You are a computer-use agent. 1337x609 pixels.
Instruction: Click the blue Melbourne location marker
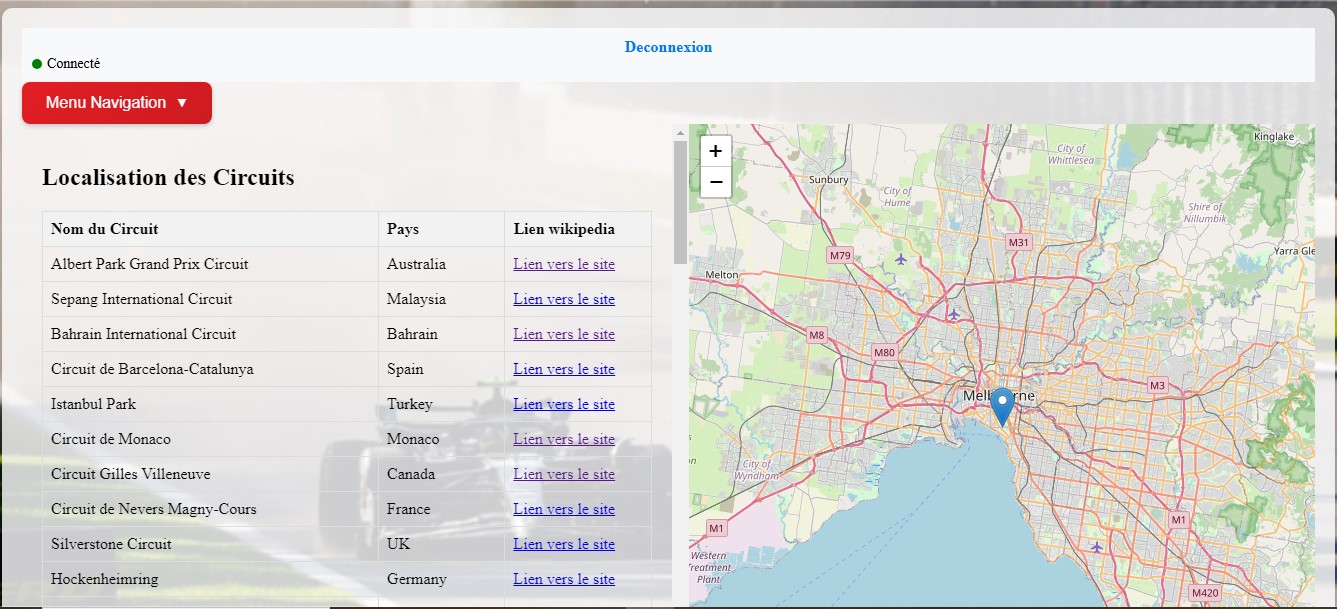pos(1002,408)
